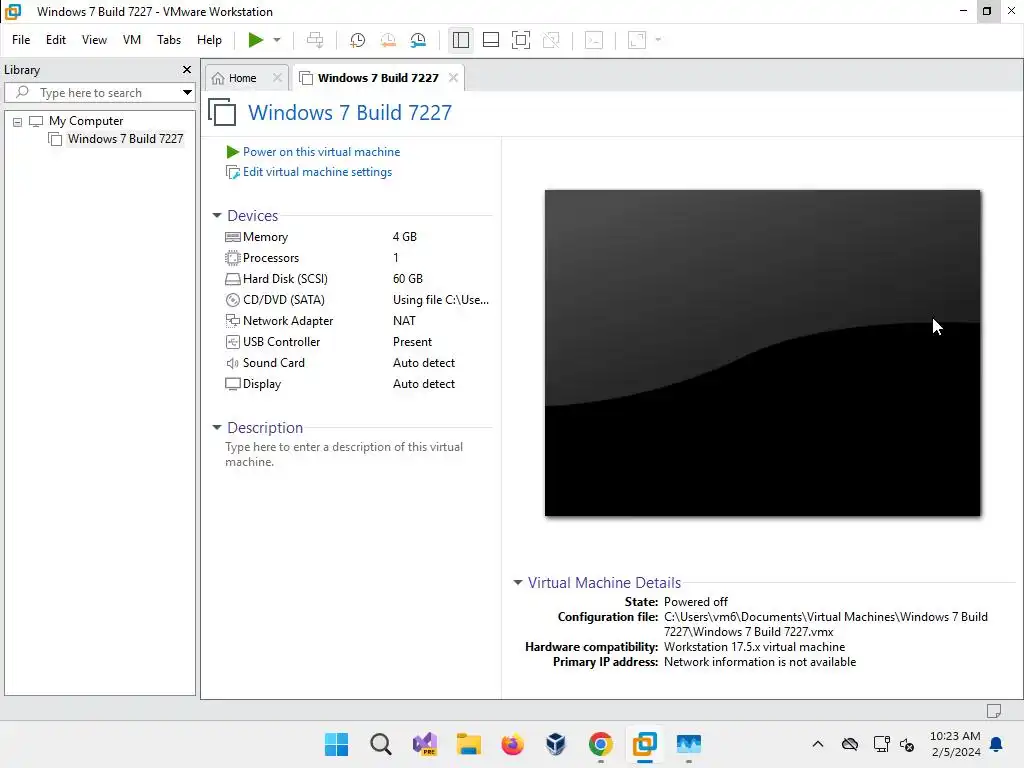Launch Visual Studio Preview from taskbar
The image size is (1024, 768).
coord(425,744)
